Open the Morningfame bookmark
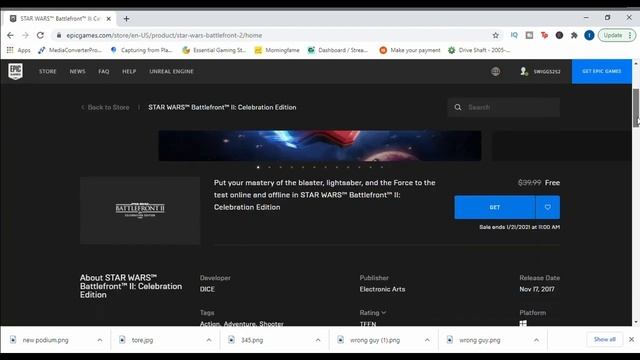Image resolution: width=640 pixels, height=360 pixels. (x=277, y=50)
